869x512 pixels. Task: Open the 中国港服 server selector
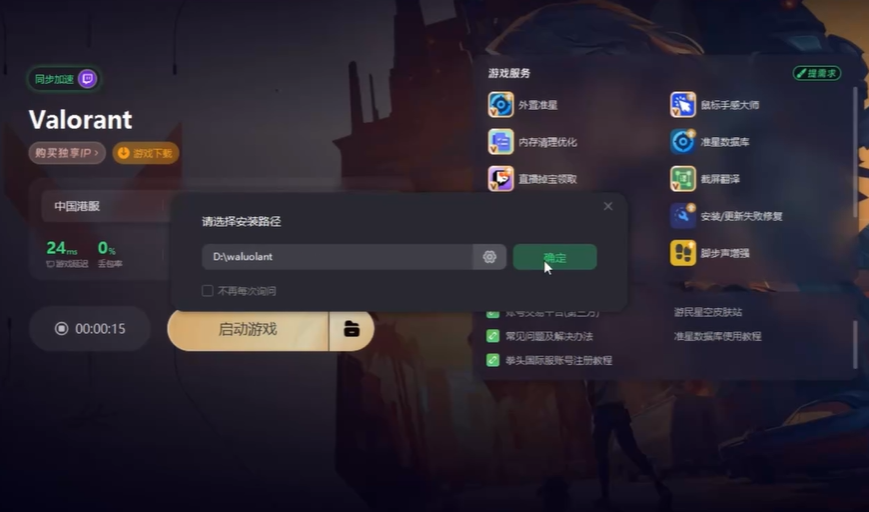[105, 206]
